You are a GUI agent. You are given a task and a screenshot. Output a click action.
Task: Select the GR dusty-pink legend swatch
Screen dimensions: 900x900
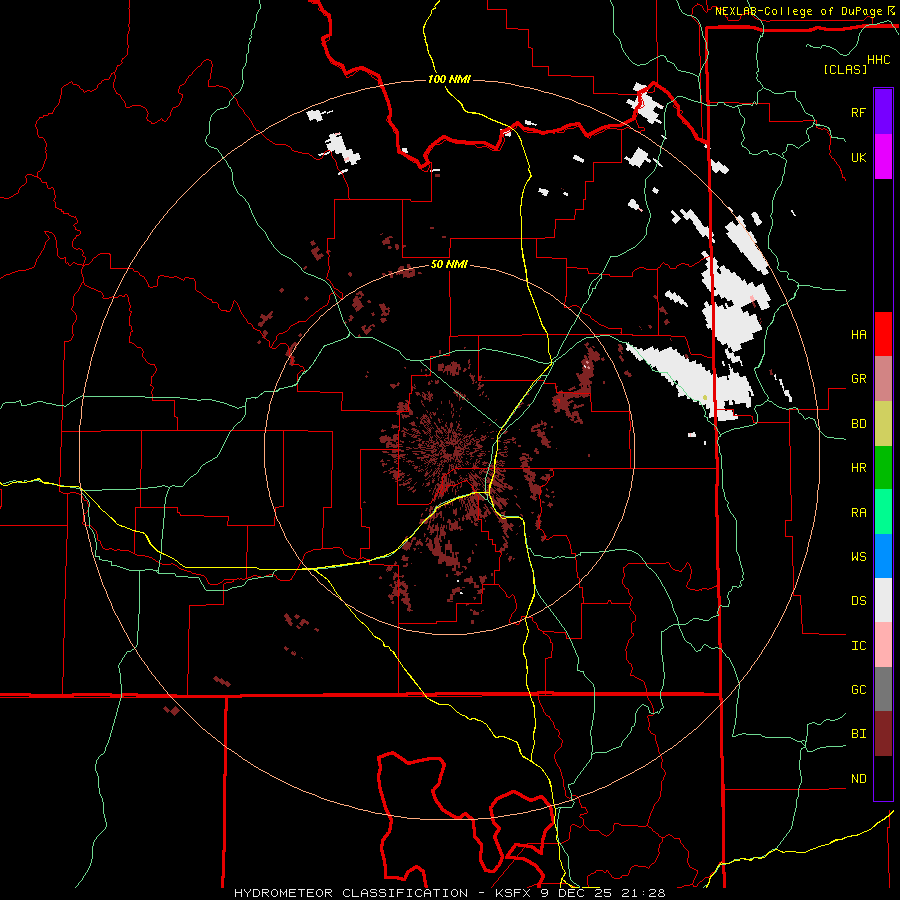pyautogui.click(x=883, y=379)
